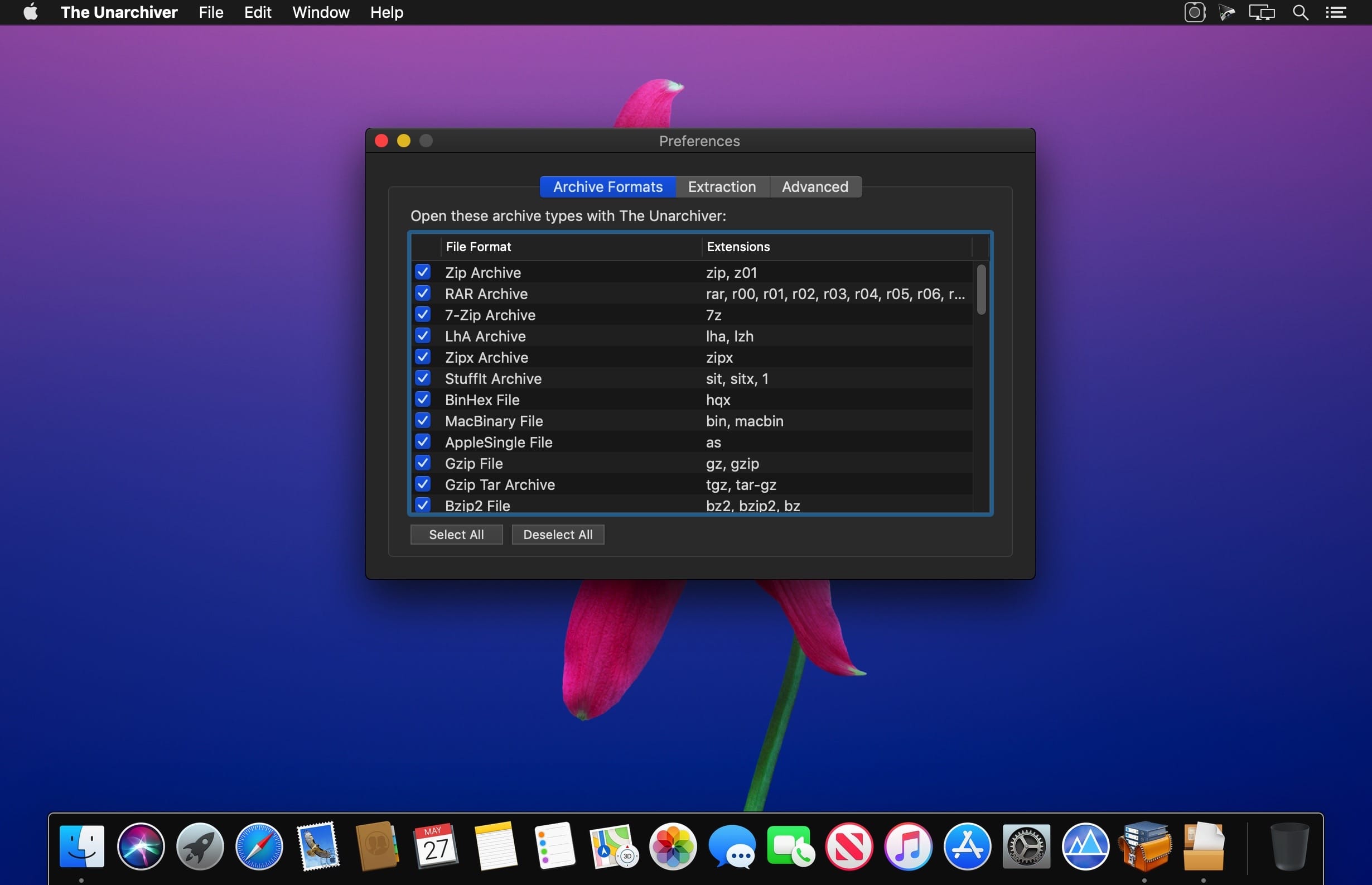1372x885 pixels.
Task: Disable Gzip Tar Archive format
Action: point(423,484)
